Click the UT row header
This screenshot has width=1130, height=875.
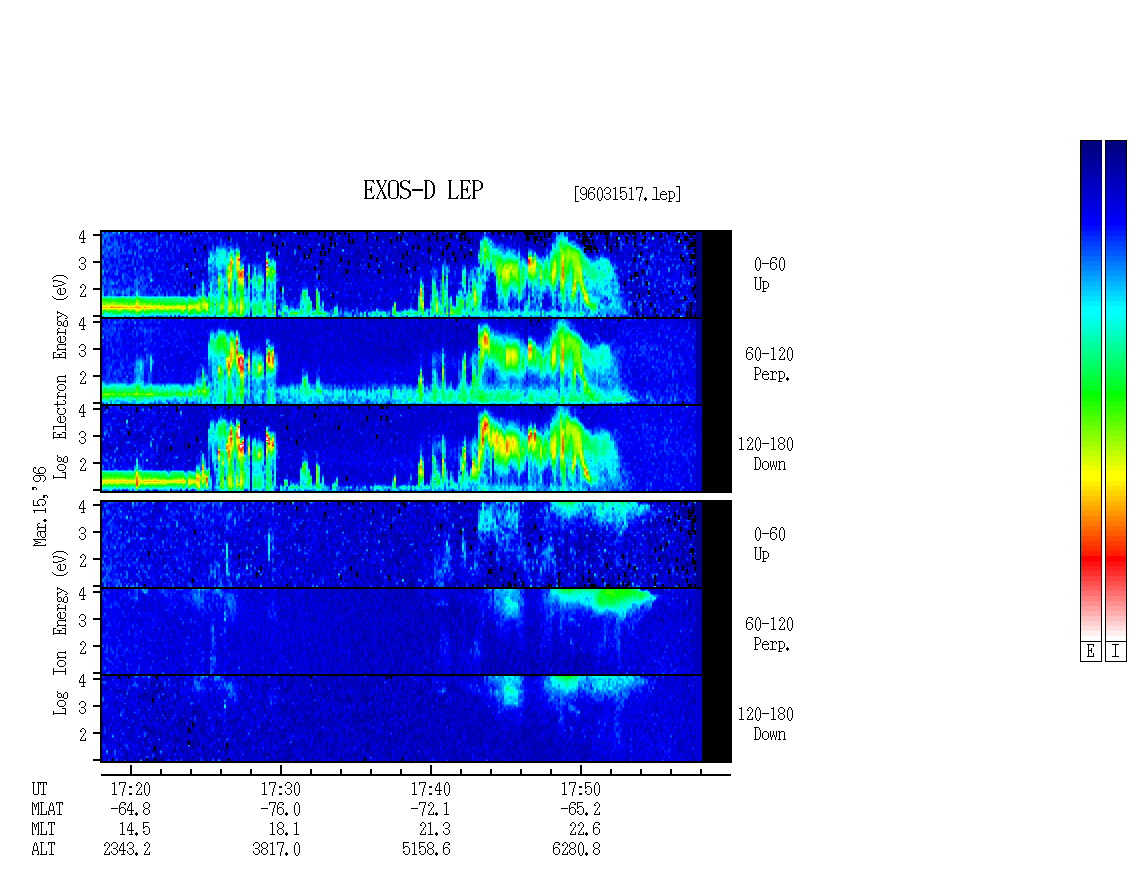[x=39, y=789]
